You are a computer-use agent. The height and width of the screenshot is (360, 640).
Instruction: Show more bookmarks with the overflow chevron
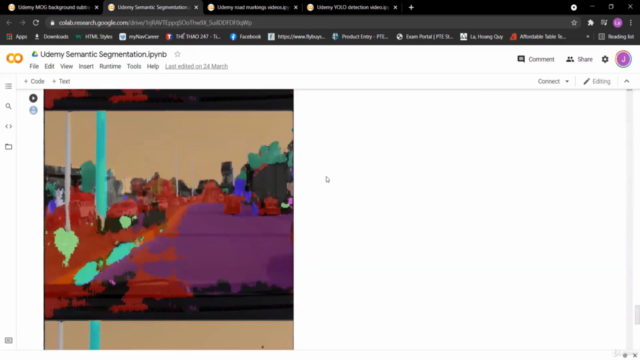click(588, 36)
